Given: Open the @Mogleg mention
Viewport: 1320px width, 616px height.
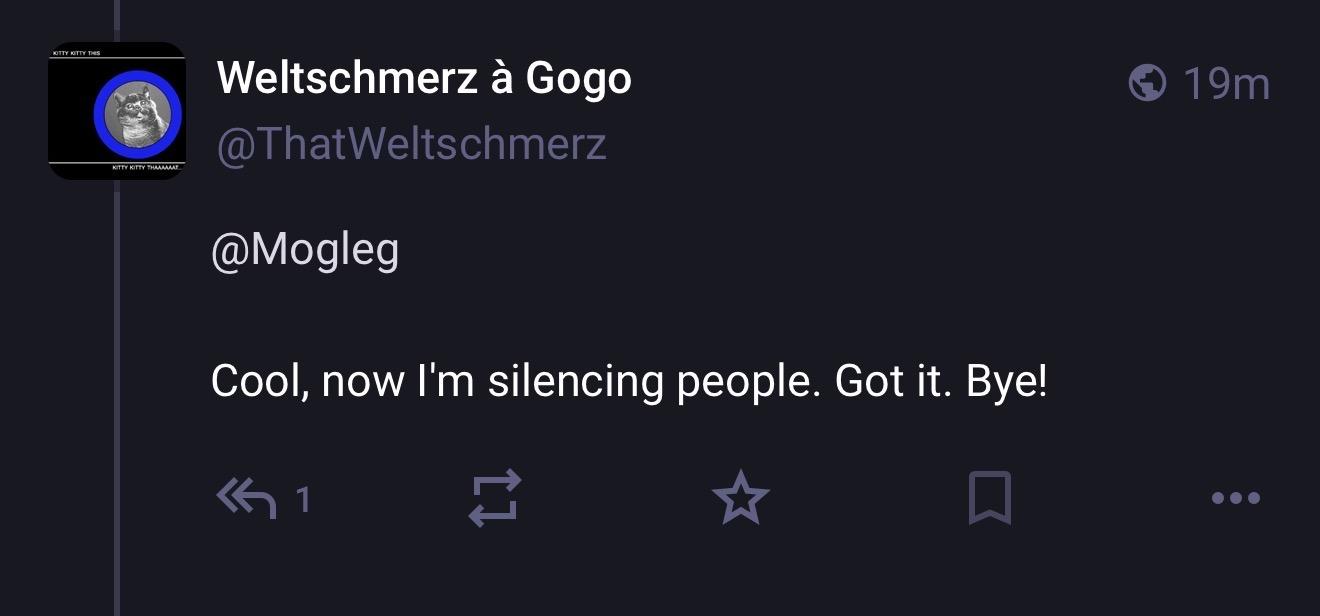Looking at the screenshot, I should point(305,249).
